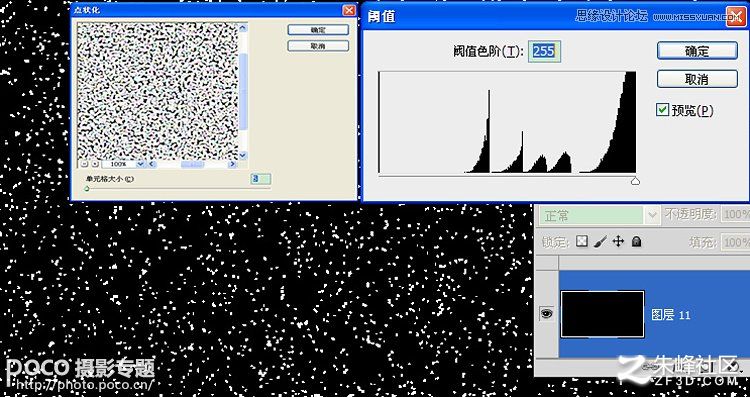Click preview vertical scroll up arrow
The height and width of the screenshot is (397, 750).
point(242,28)
